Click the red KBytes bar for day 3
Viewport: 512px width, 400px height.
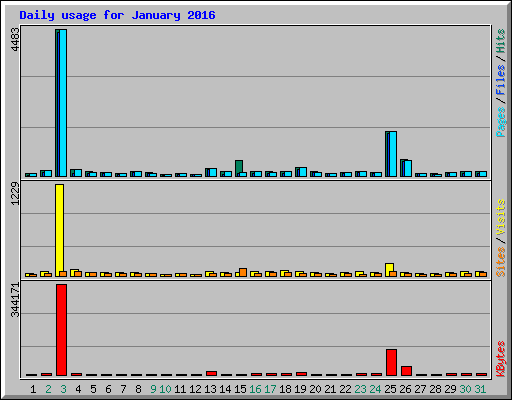(x=61, y=330)
